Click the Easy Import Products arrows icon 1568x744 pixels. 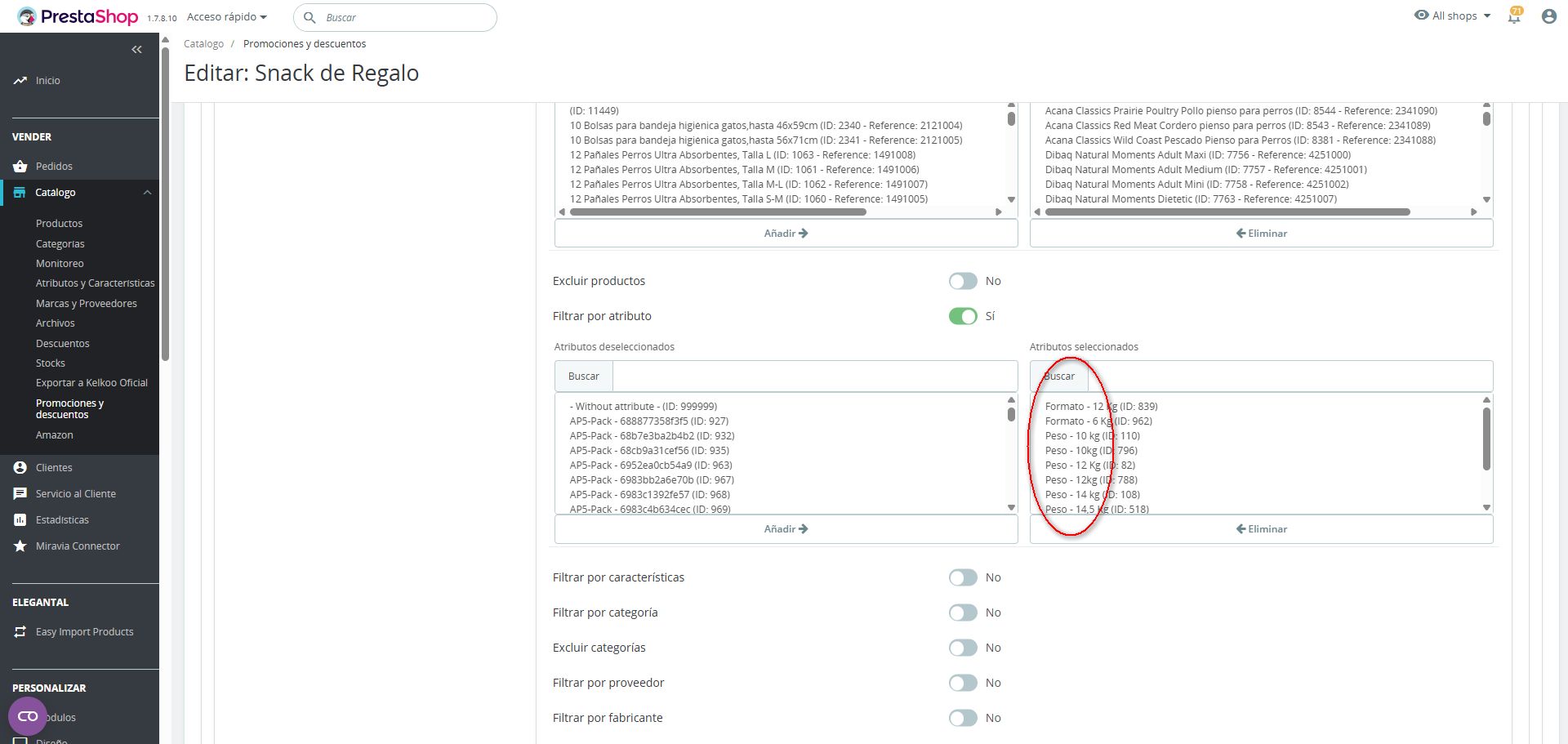point(20,632)
